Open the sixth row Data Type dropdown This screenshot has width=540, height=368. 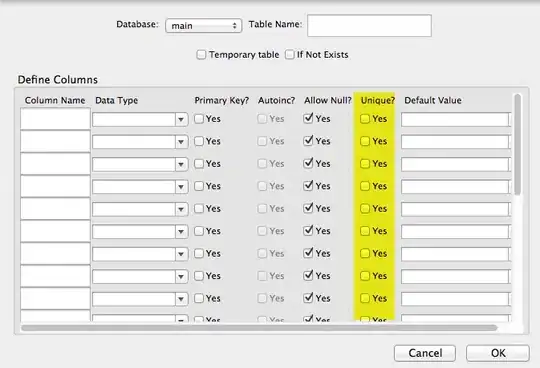click(x=140, y=232)
